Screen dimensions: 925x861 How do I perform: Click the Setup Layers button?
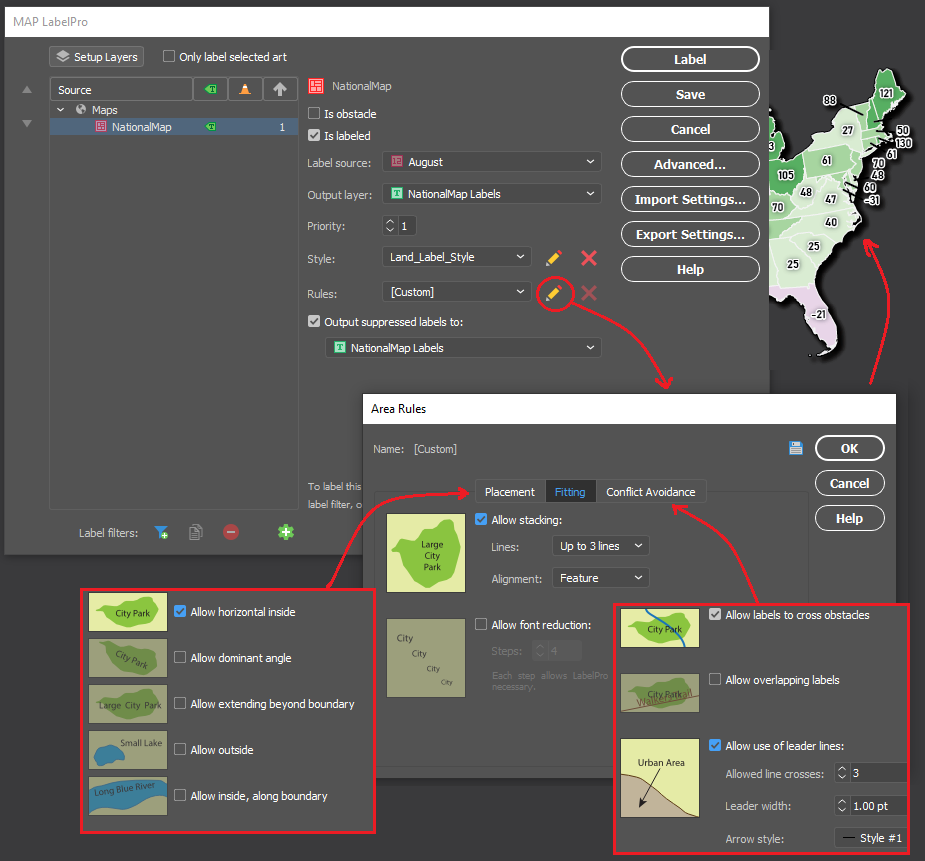tap(97, 57)
